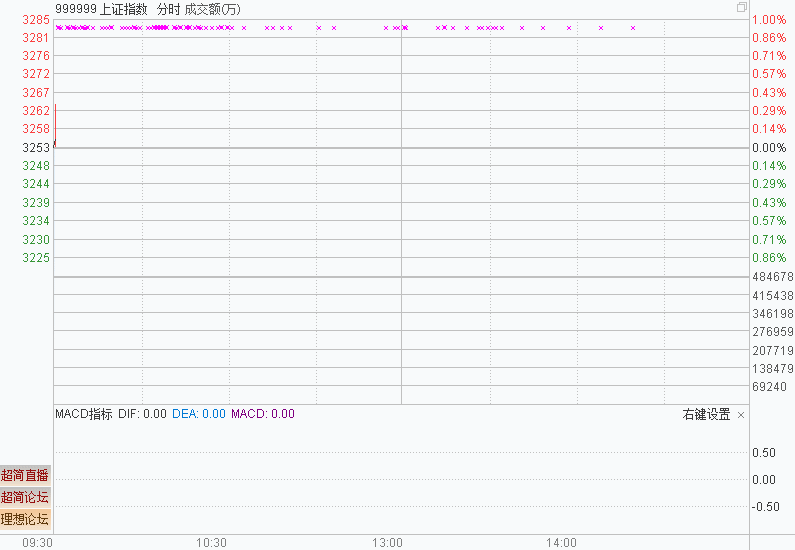The height and width of the screenshot is (550, 795).
Task: Select the DEA: 0.00 value label
Action: (x=199, y=414)
